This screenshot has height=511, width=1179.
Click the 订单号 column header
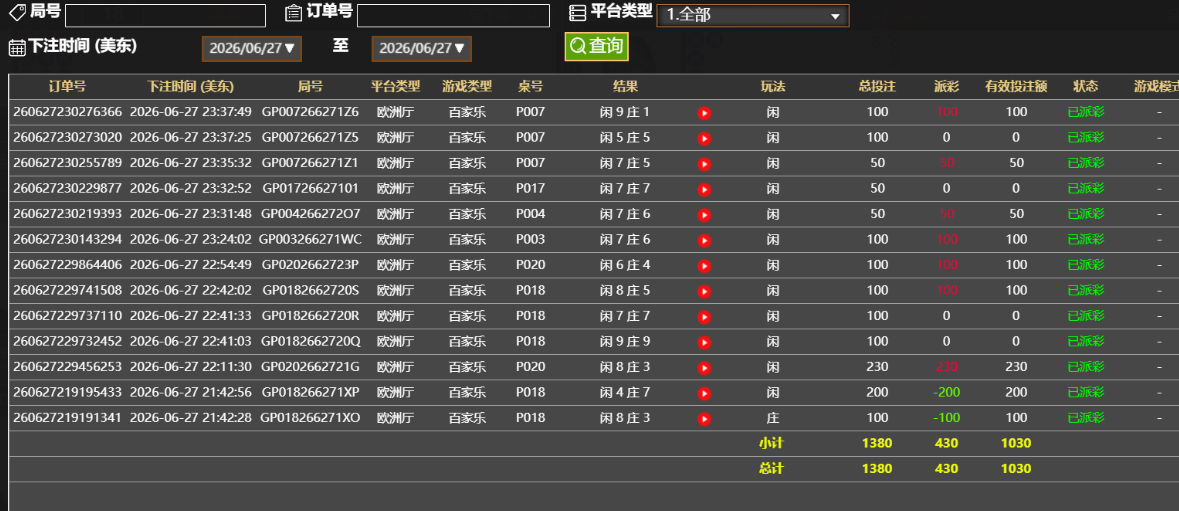tap(68, 86)
